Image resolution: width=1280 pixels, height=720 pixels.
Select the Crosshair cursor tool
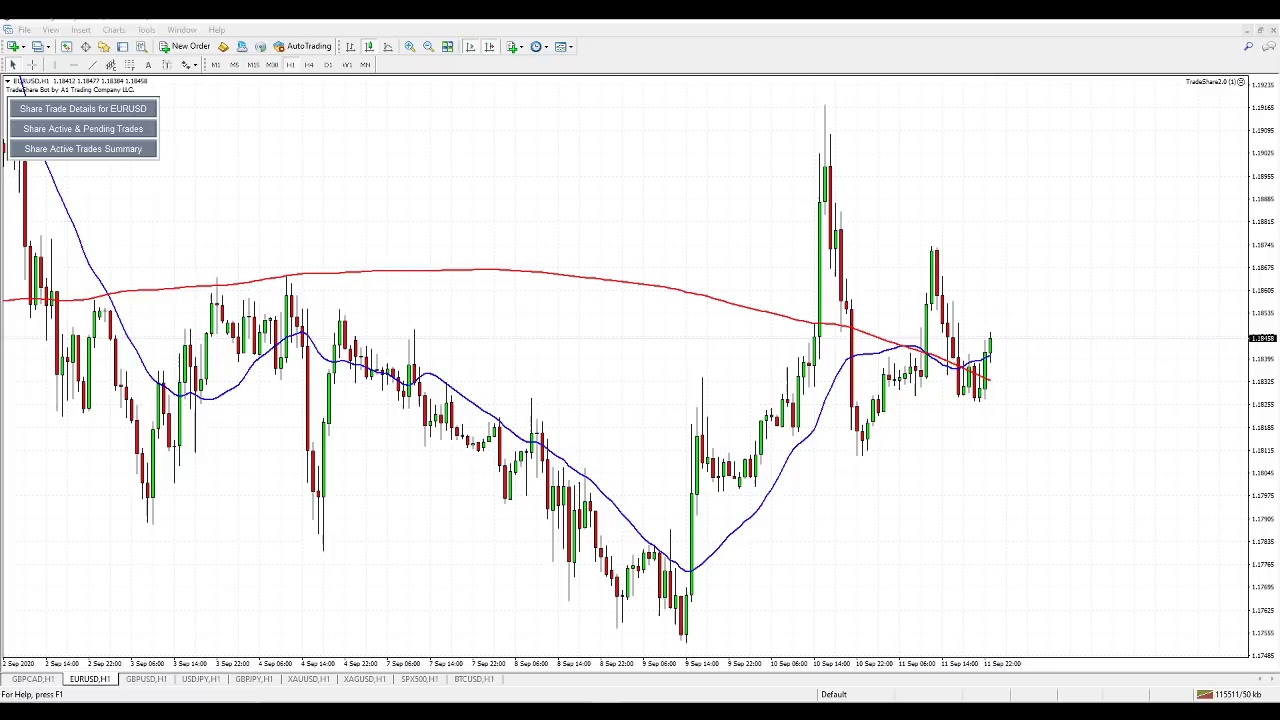(x=32, y=65)
